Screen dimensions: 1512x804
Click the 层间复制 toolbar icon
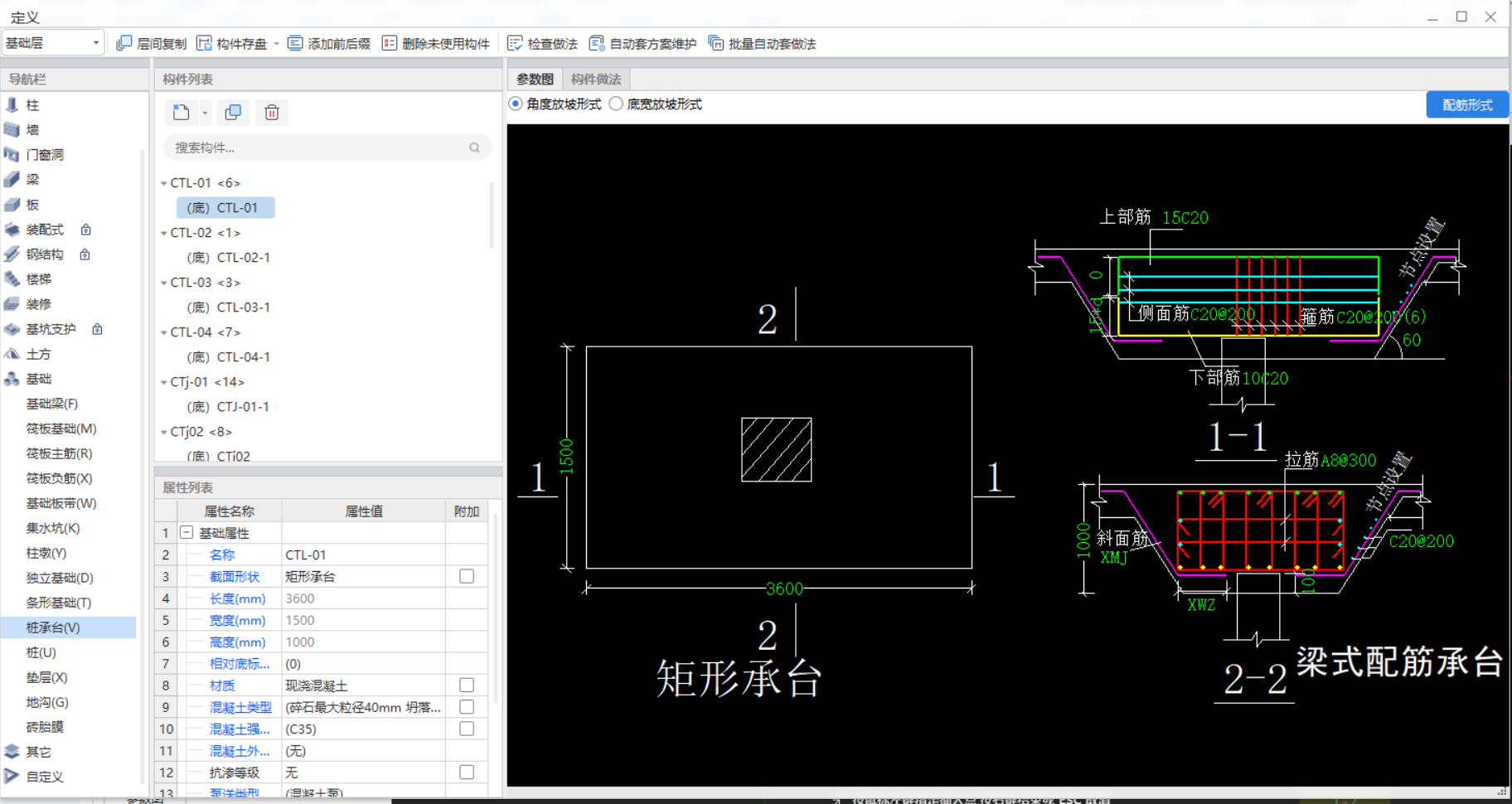tap(124, 43)
